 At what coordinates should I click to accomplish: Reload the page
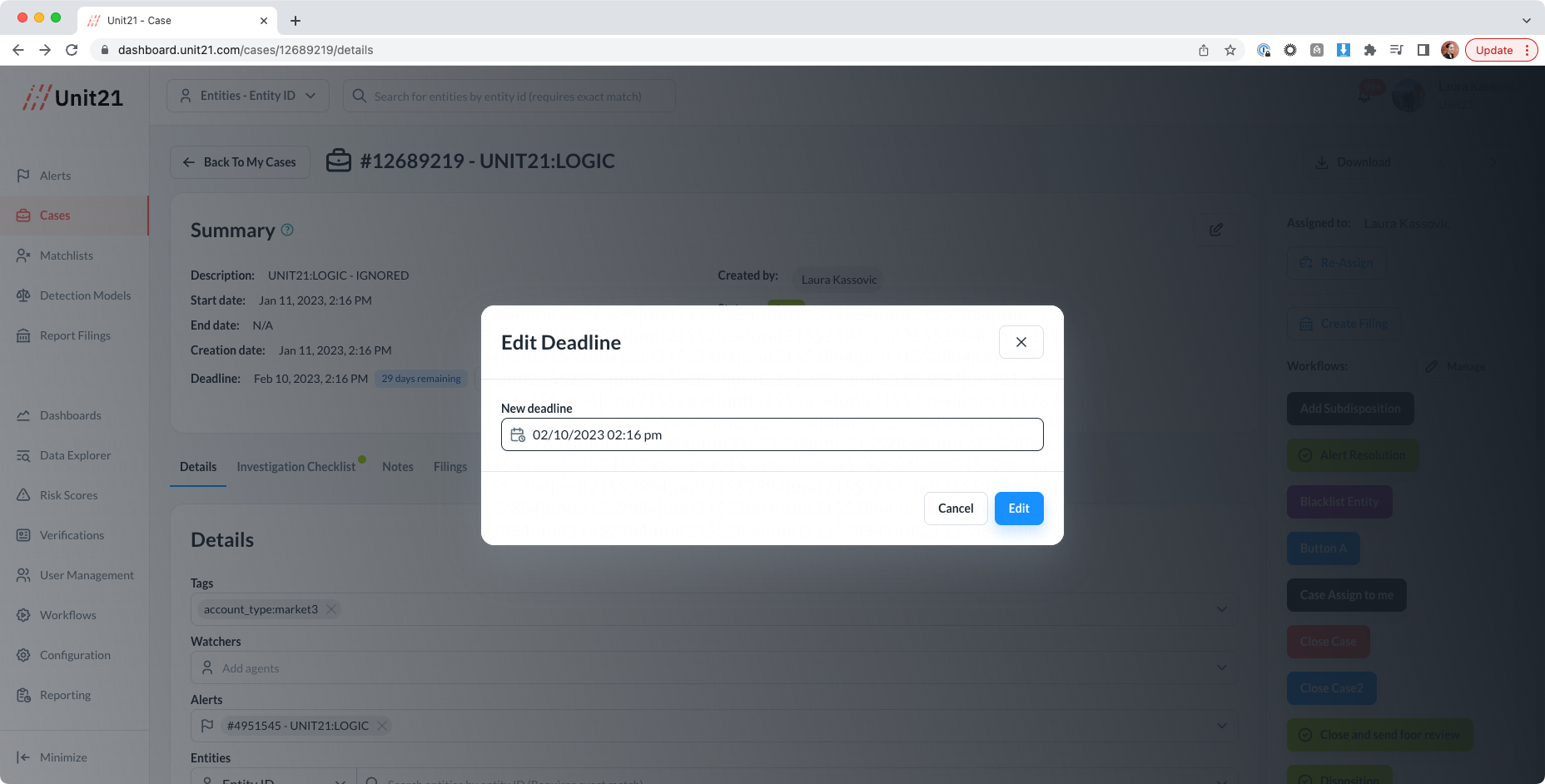(x=72, y=50)
